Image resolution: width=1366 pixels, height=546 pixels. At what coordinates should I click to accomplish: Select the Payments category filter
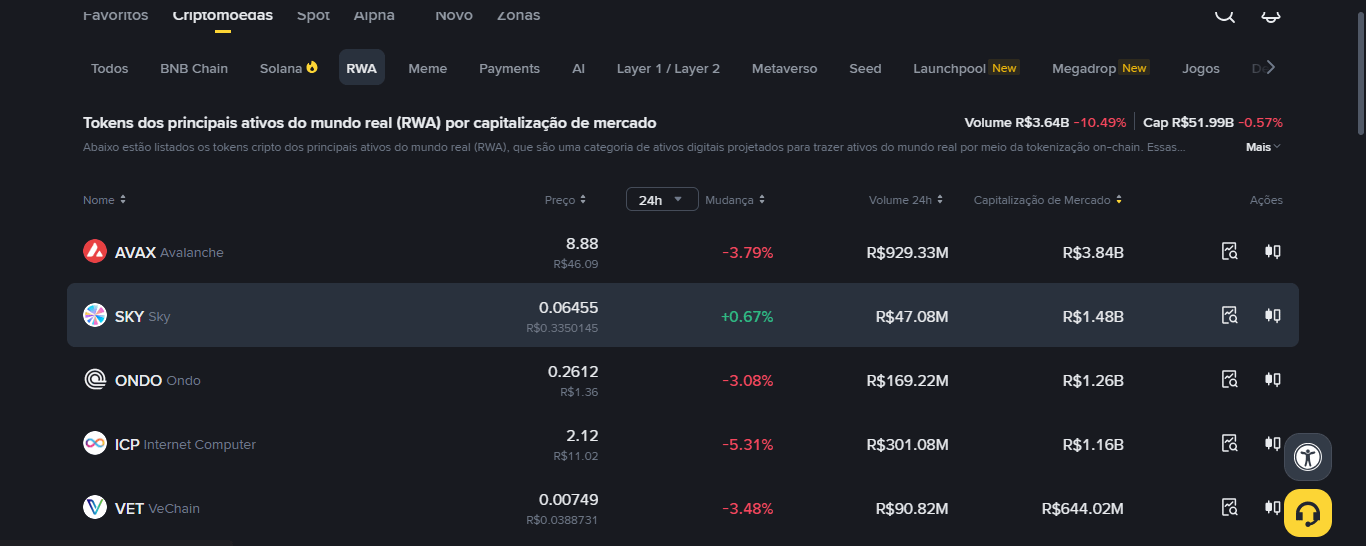pyautogui.click(x=509, y=68)
